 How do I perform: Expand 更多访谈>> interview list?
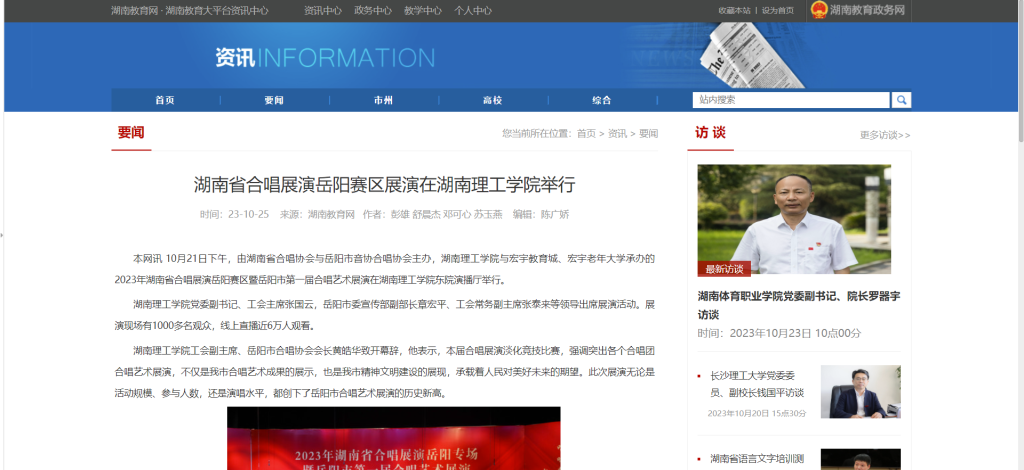(x=884, y=135)
